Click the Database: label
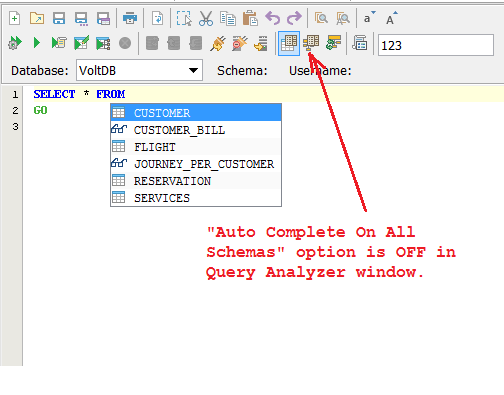This screenshot has width=504, height=395. 40,70
